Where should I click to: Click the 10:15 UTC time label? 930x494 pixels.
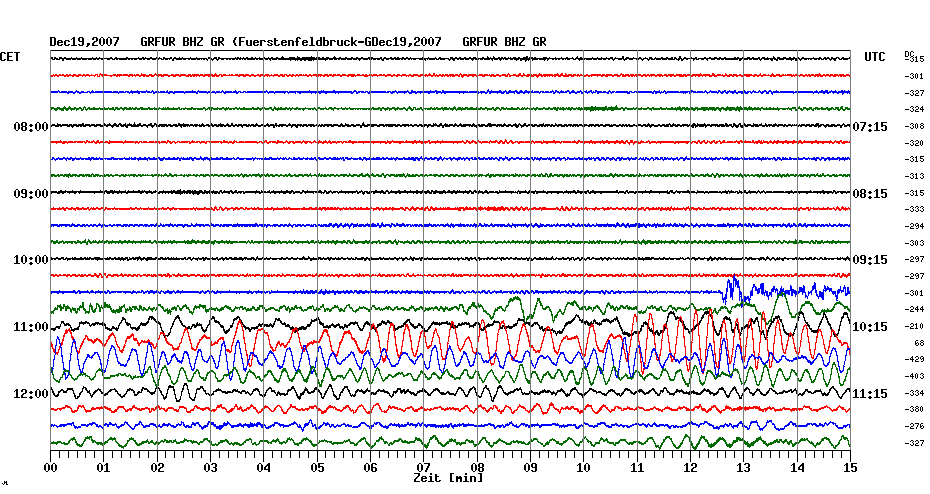870,327
